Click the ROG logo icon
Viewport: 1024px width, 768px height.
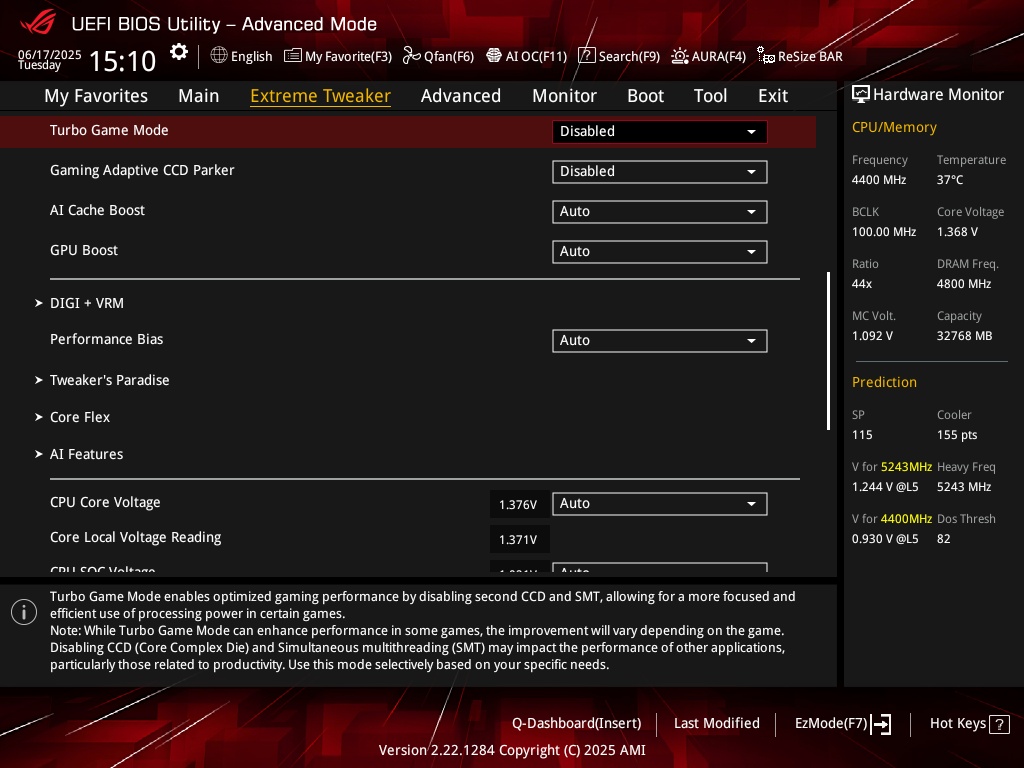39,23
